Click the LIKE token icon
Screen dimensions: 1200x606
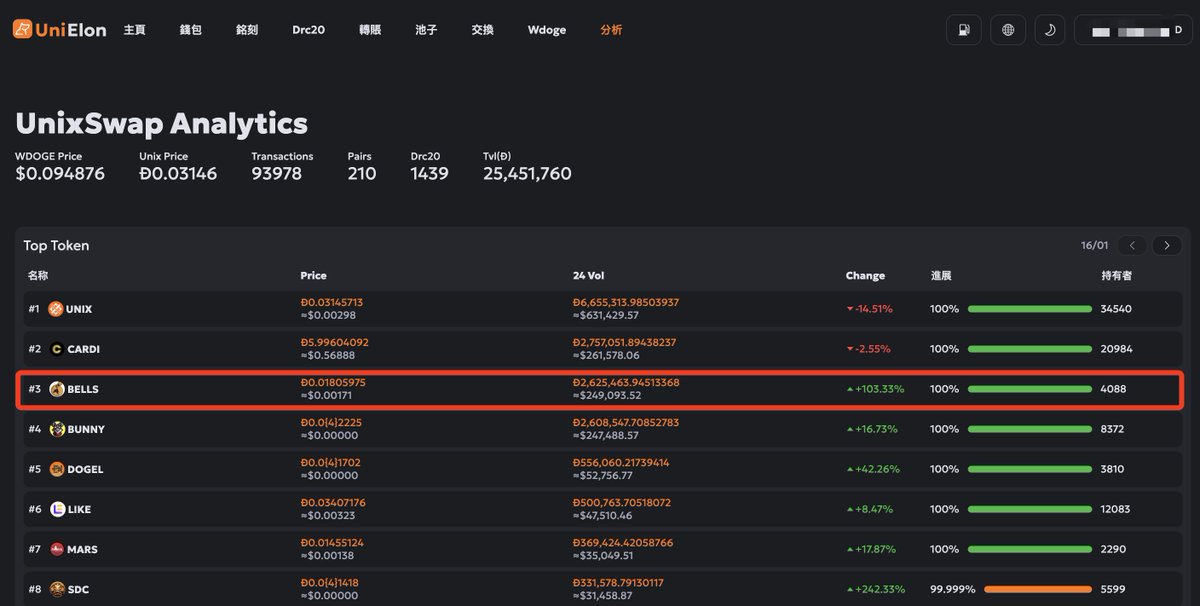coord(57,509)
